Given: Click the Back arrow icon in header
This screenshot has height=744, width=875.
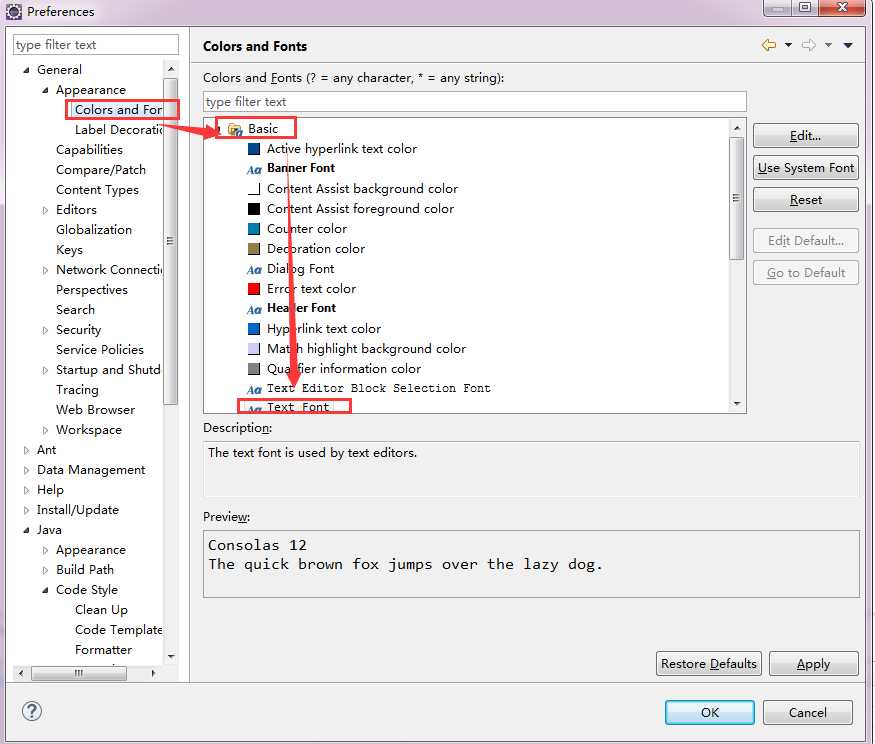Looking at the screenshot, I should [x=768, y=45].
